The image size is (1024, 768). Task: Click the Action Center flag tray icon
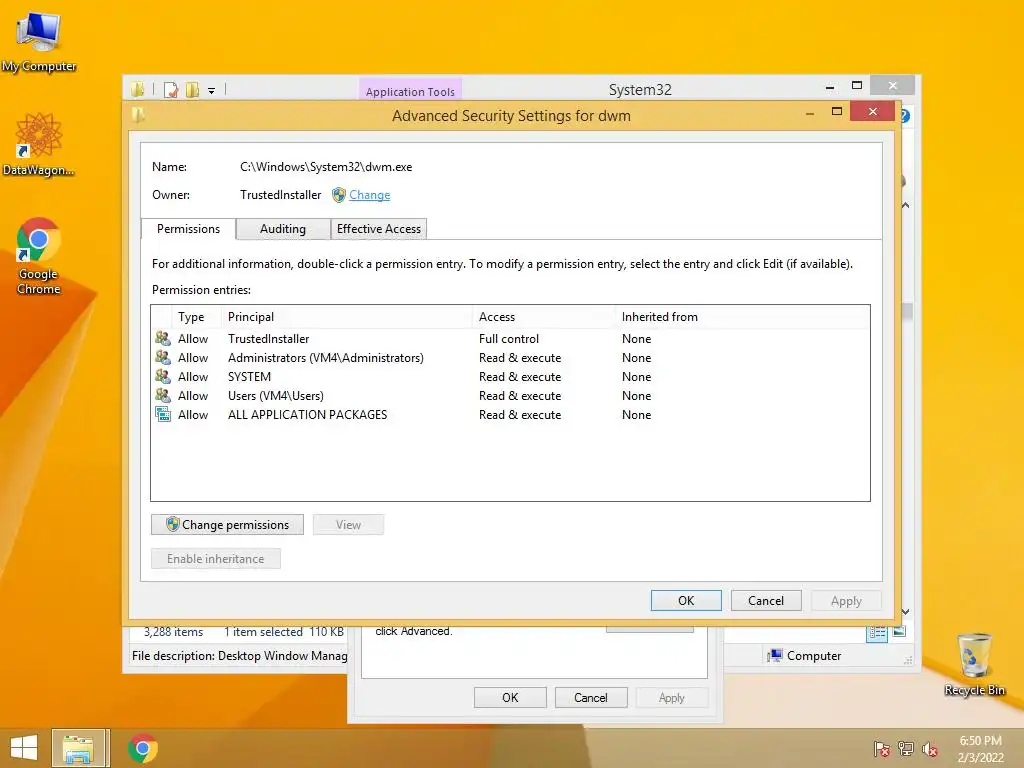[x=881, y=749]
